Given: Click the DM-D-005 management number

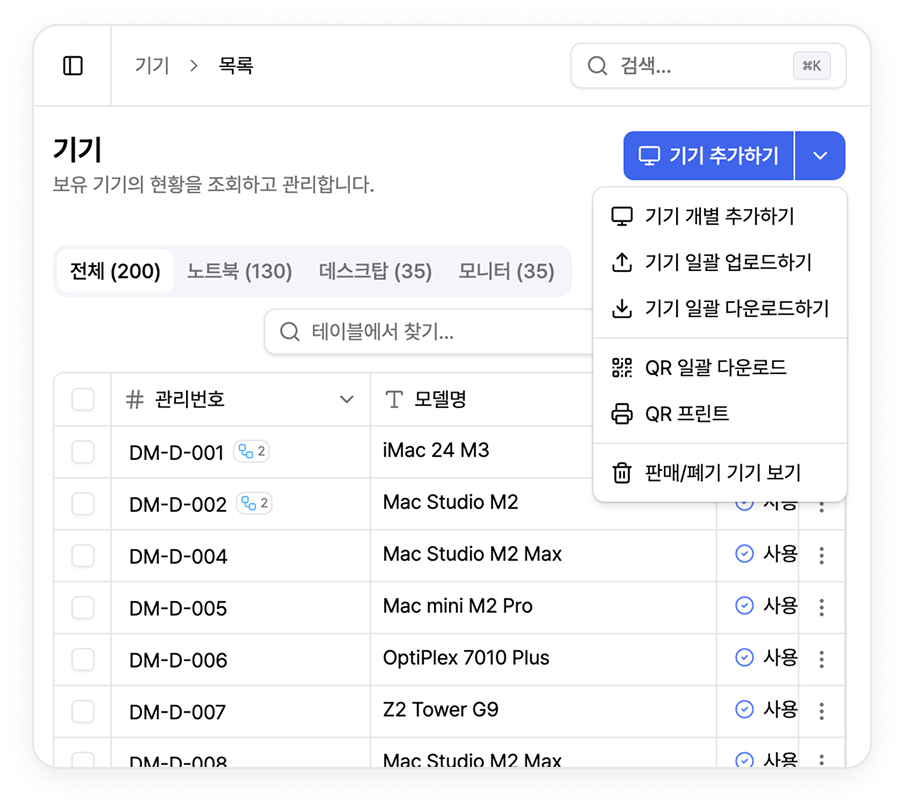Looking at the screenshot, I should 178,609.
